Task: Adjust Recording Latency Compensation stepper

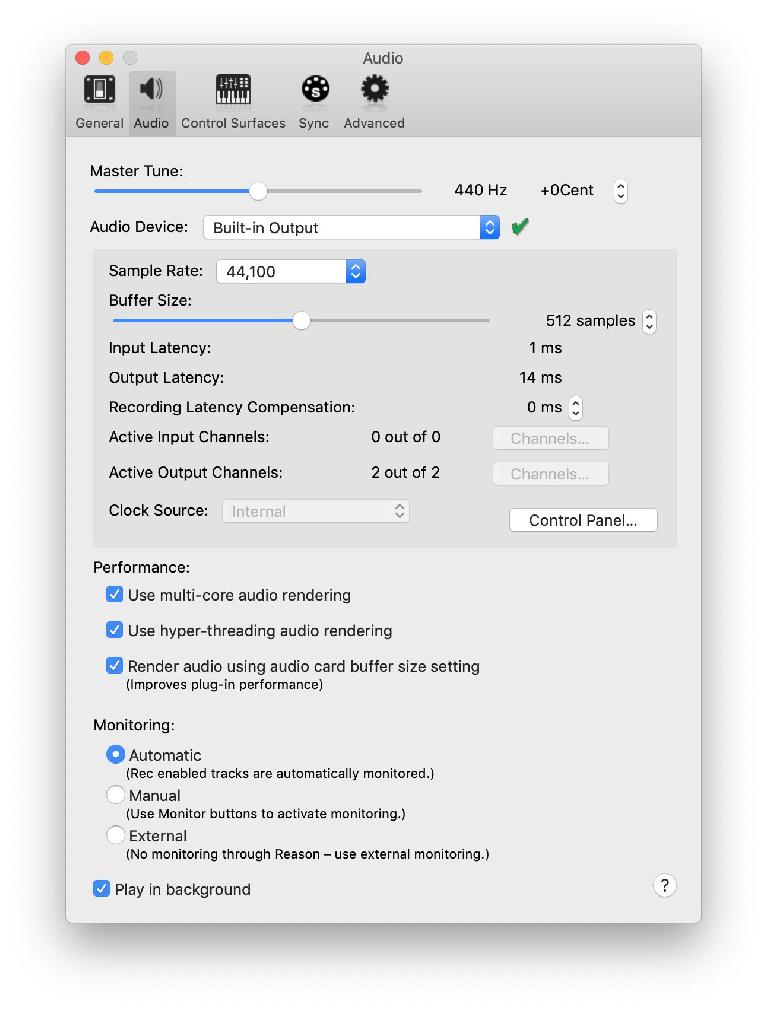Action: (576, 407)
